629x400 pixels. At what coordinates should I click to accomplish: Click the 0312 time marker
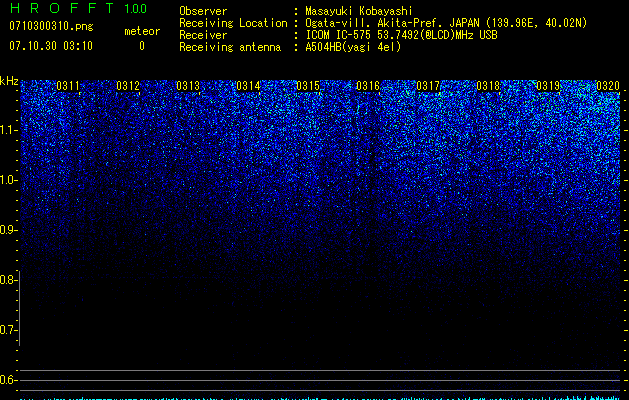[128, 86]
